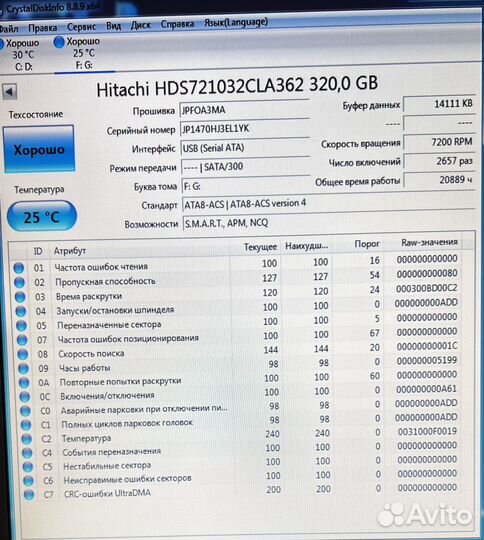Click the ID column header
Image resolution: width=484 pixels, height=540 pixels.
(x=38, y=251)
